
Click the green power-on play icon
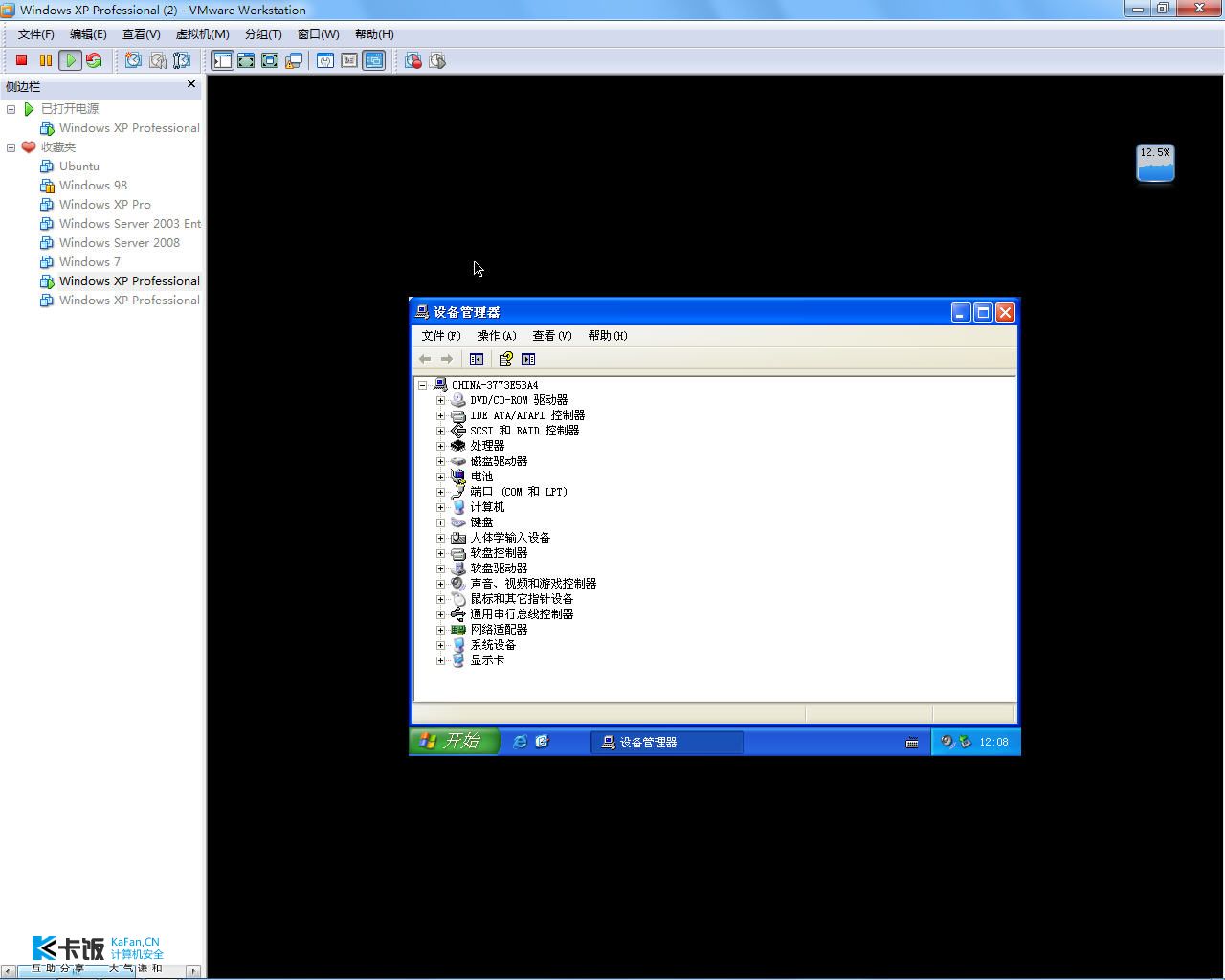[x=70, y=60]
